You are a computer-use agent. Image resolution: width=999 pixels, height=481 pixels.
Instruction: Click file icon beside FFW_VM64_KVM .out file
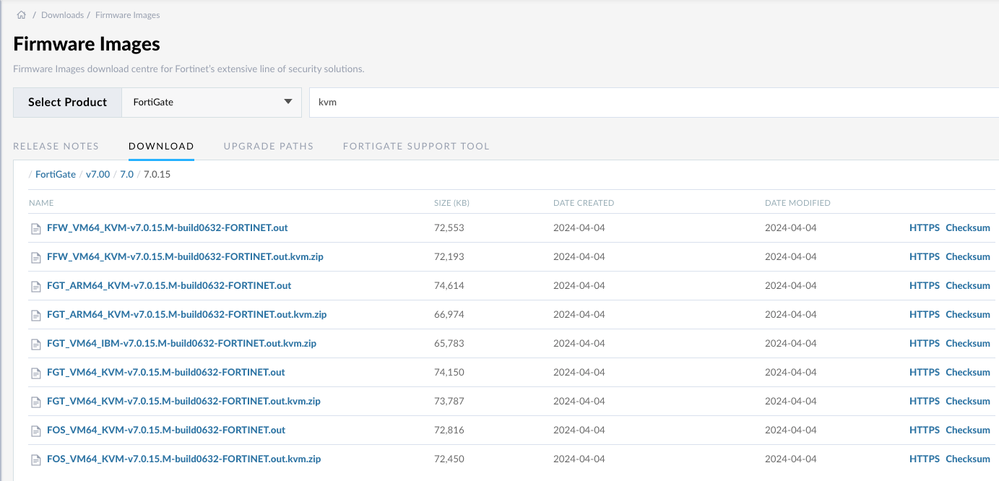[36, 229]
